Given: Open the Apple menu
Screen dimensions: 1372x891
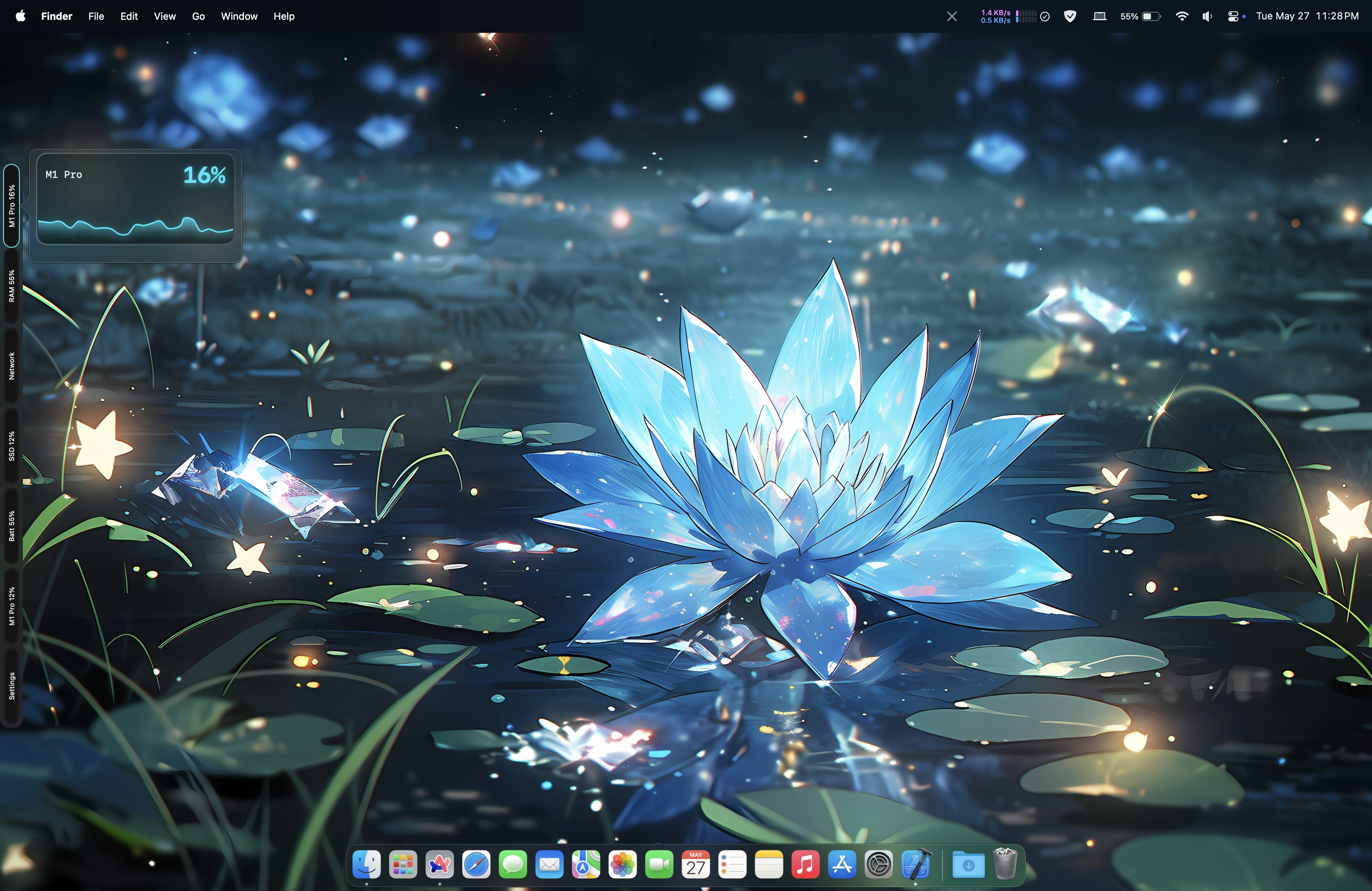Looking at the screenshot, I should (x=20, y=16).
